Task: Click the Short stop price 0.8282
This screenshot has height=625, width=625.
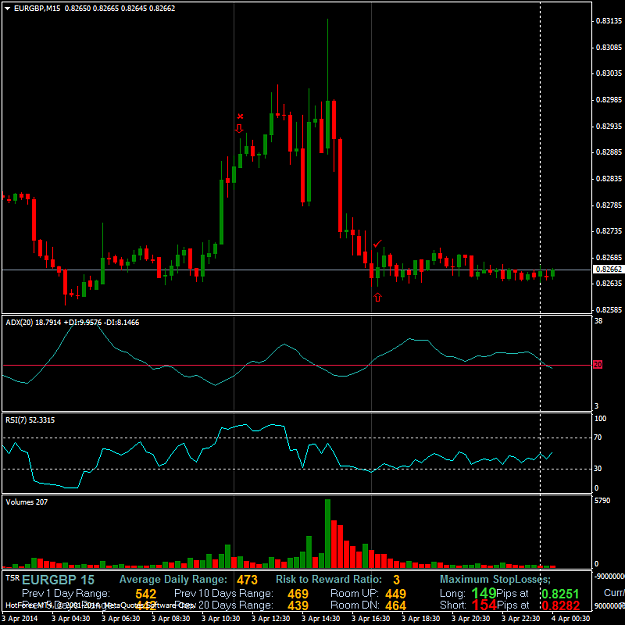Action: tap(560, 605)
